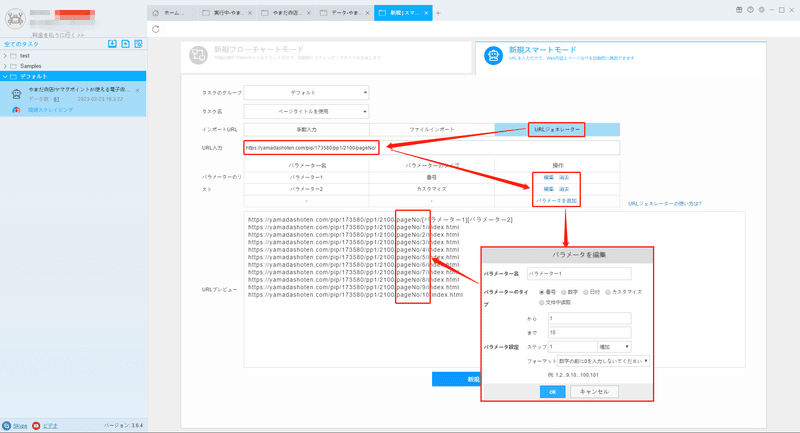Click the Samples folder icon
800x433 pixels.
(x=14, y=66)
